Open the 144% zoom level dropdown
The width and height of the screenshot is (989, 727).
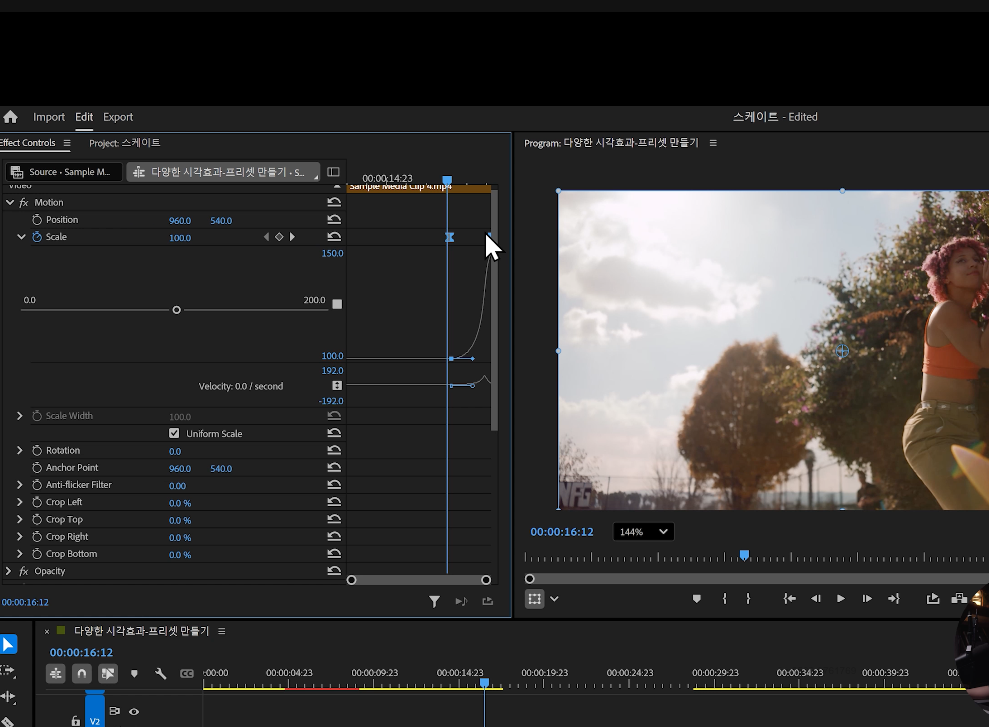coord(643,532)
